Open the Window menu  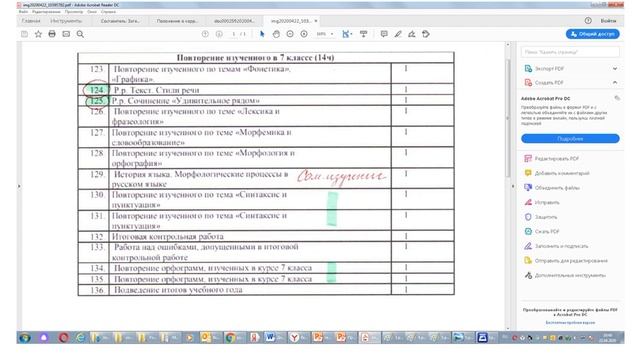92,12
